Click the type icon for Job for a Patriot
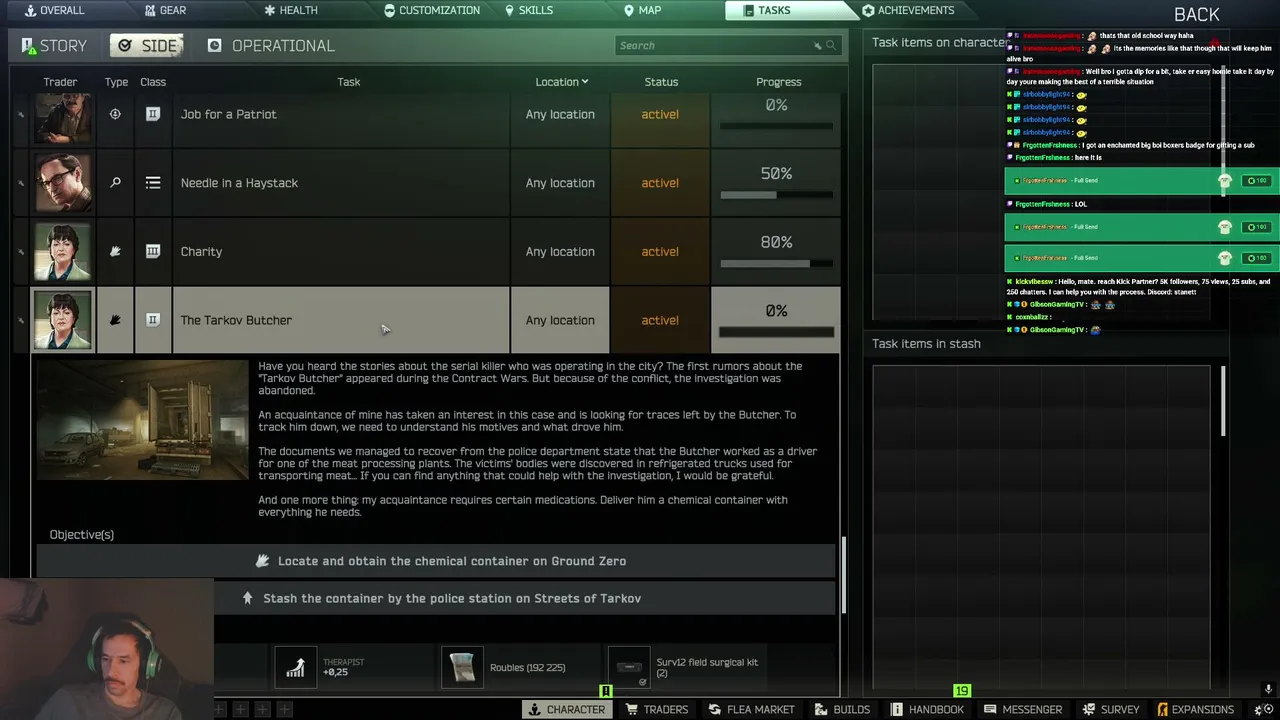 115,114
